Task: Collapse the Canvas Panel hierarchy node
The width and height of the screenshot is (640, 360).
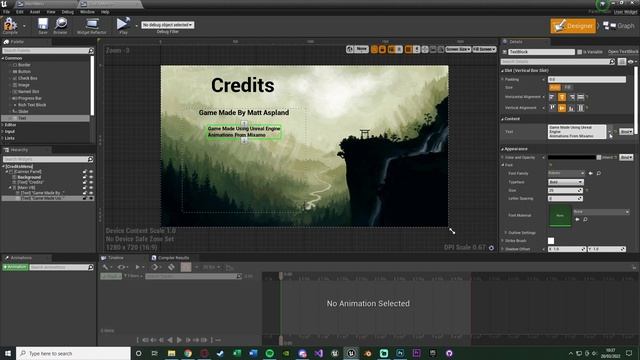Action: point(7,172)
